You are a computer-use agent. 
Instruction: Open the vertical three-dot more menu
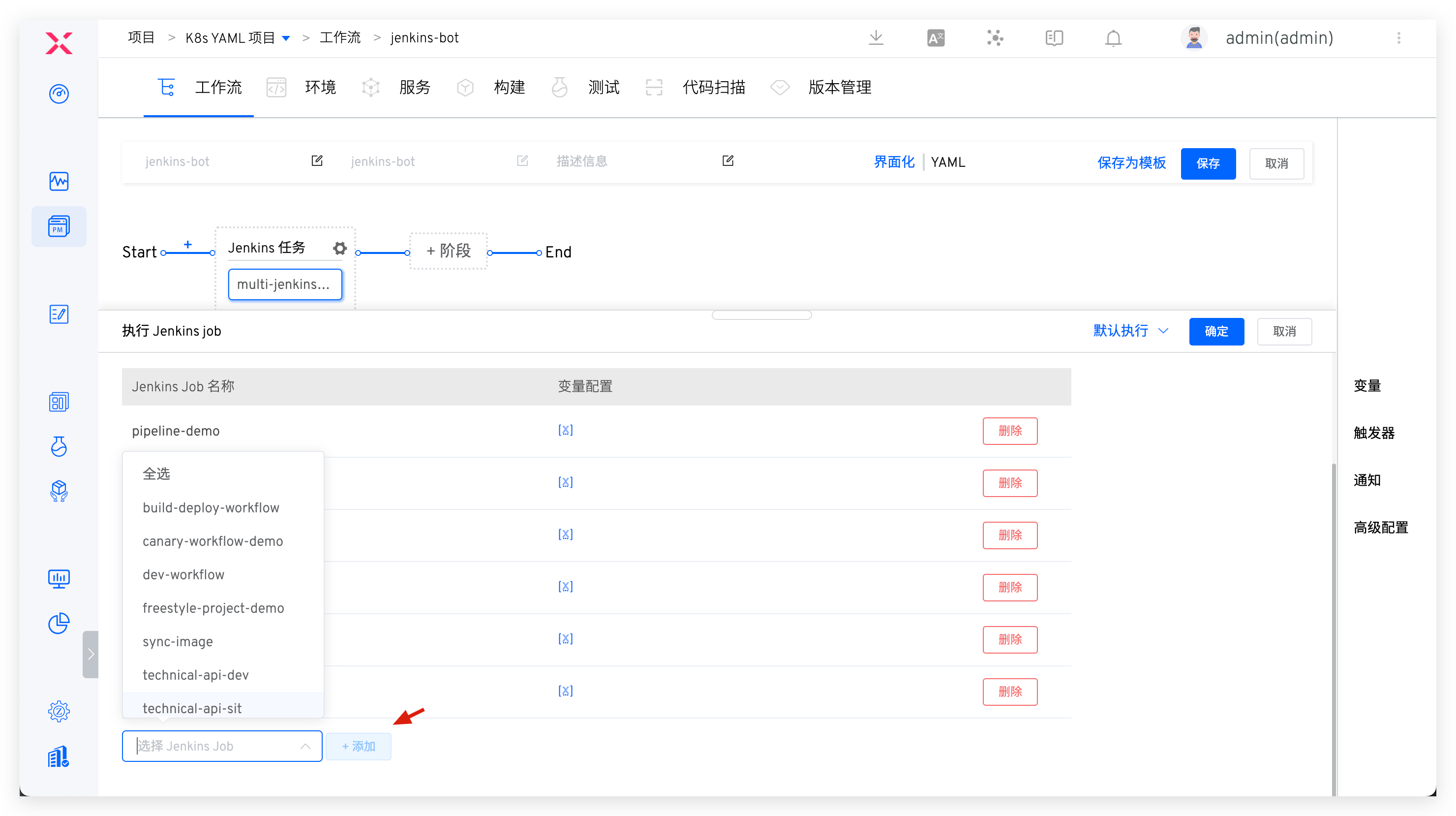[1399, 38]
